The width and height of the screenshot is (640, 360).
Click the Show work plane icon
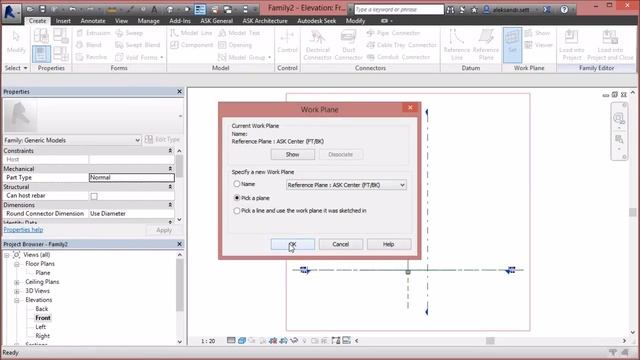click(537, 33)
